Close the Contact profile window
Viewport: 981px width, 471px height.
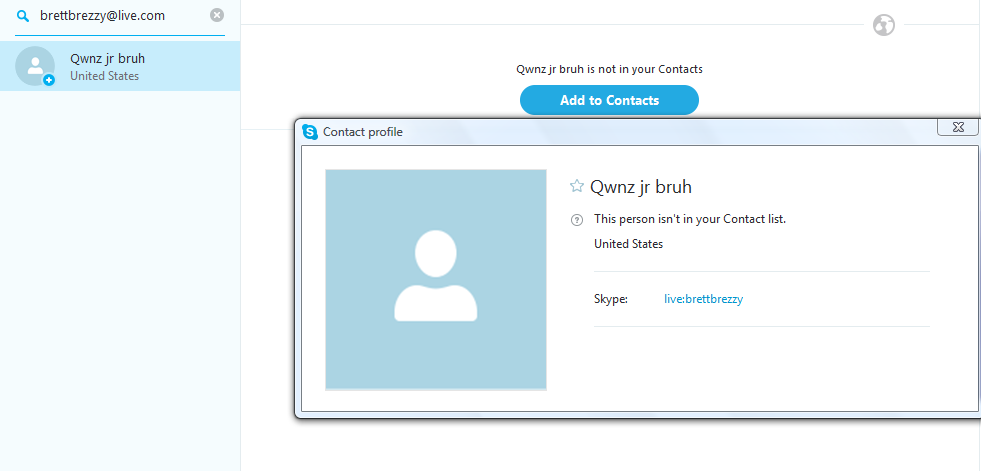point(957,127)
